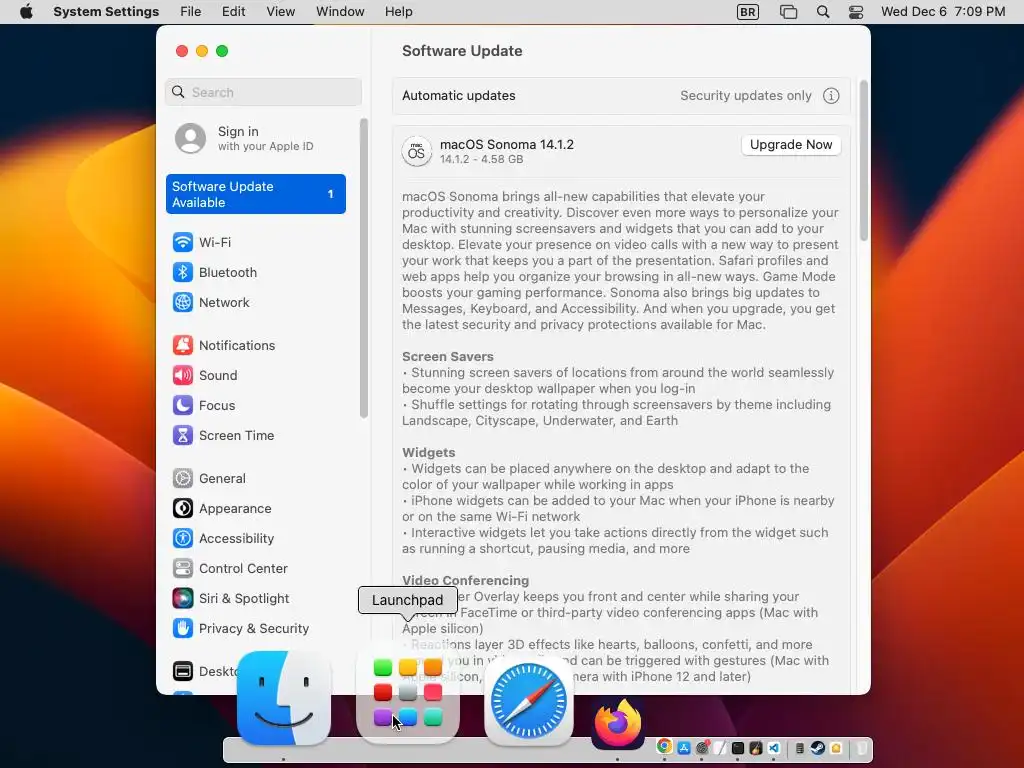
Task: Click the Security updates only text
Action: [746, 96]
